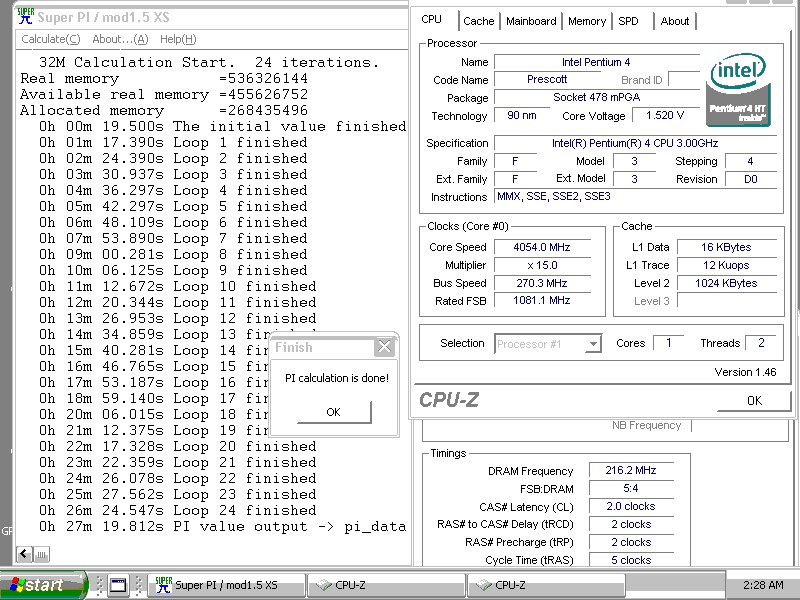Click the Code Name value Prescott

(547, 80)
